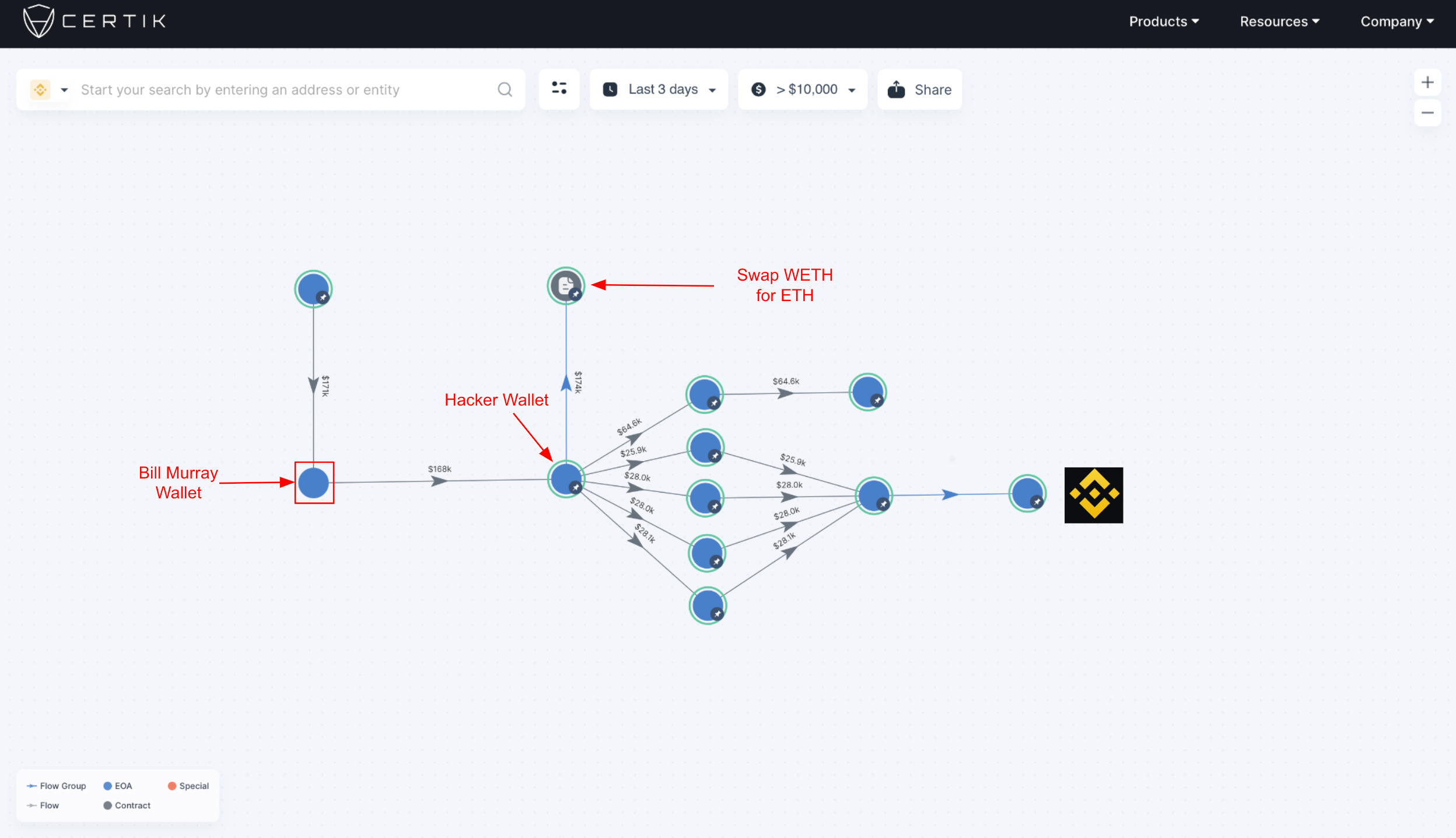The image size is (1456, 838).
Task: Select the gray contract node at top
Action: click(565, 285)
